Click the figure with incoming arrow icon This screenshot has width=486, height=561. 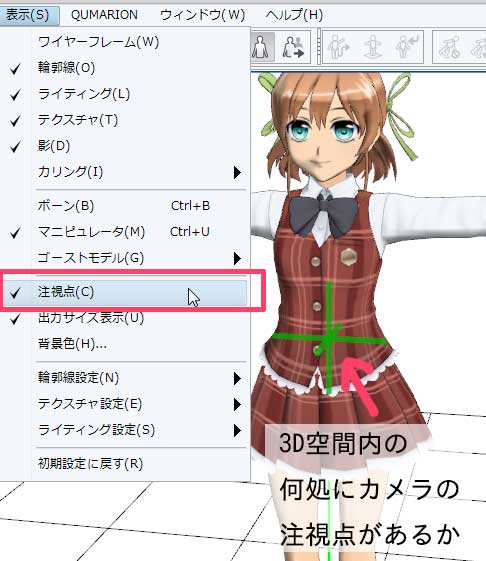(407, 47)
